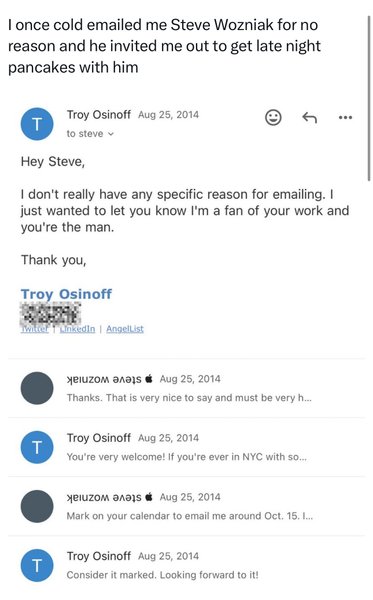Click the sender name Troy Osinoff in the header

99,114
